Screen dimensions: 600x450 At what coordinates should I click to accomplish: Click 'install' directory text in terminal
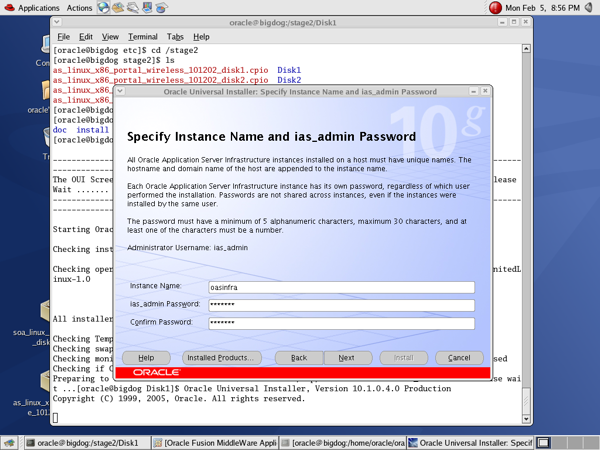tap(93, 130)
